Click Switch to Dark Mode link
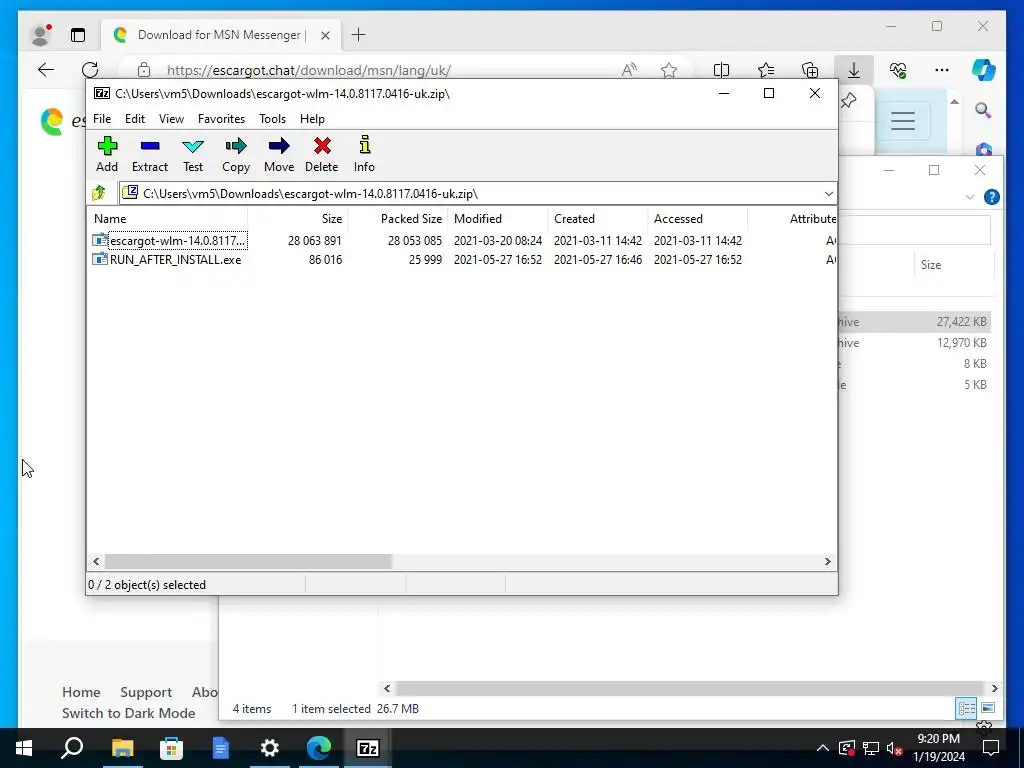This screenshot has height=768, width=1024. tap(129, 712)
